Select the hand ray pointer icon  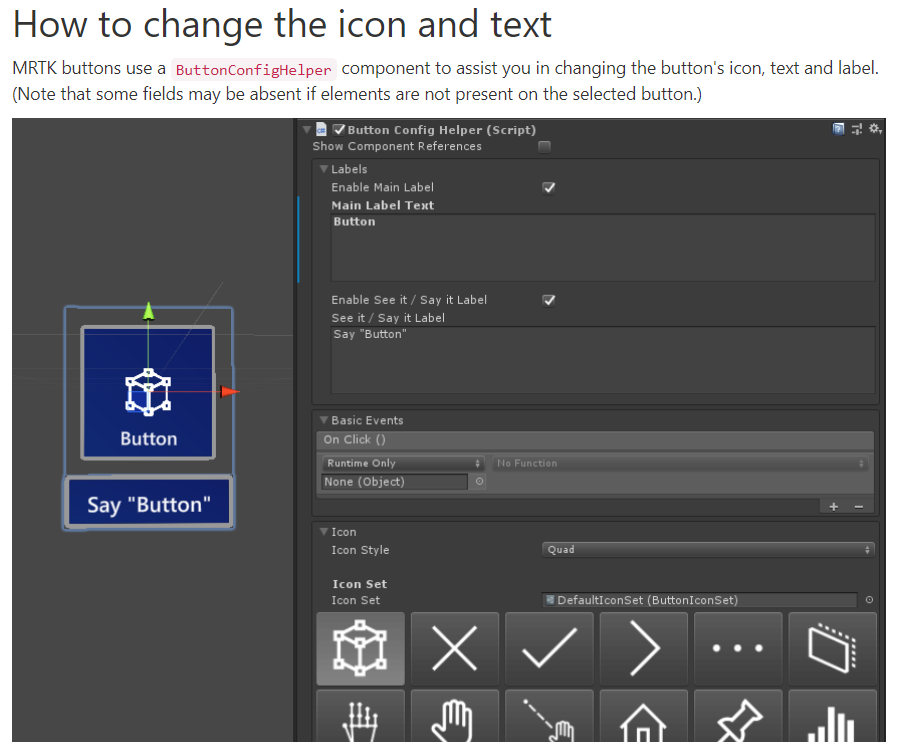549,716
